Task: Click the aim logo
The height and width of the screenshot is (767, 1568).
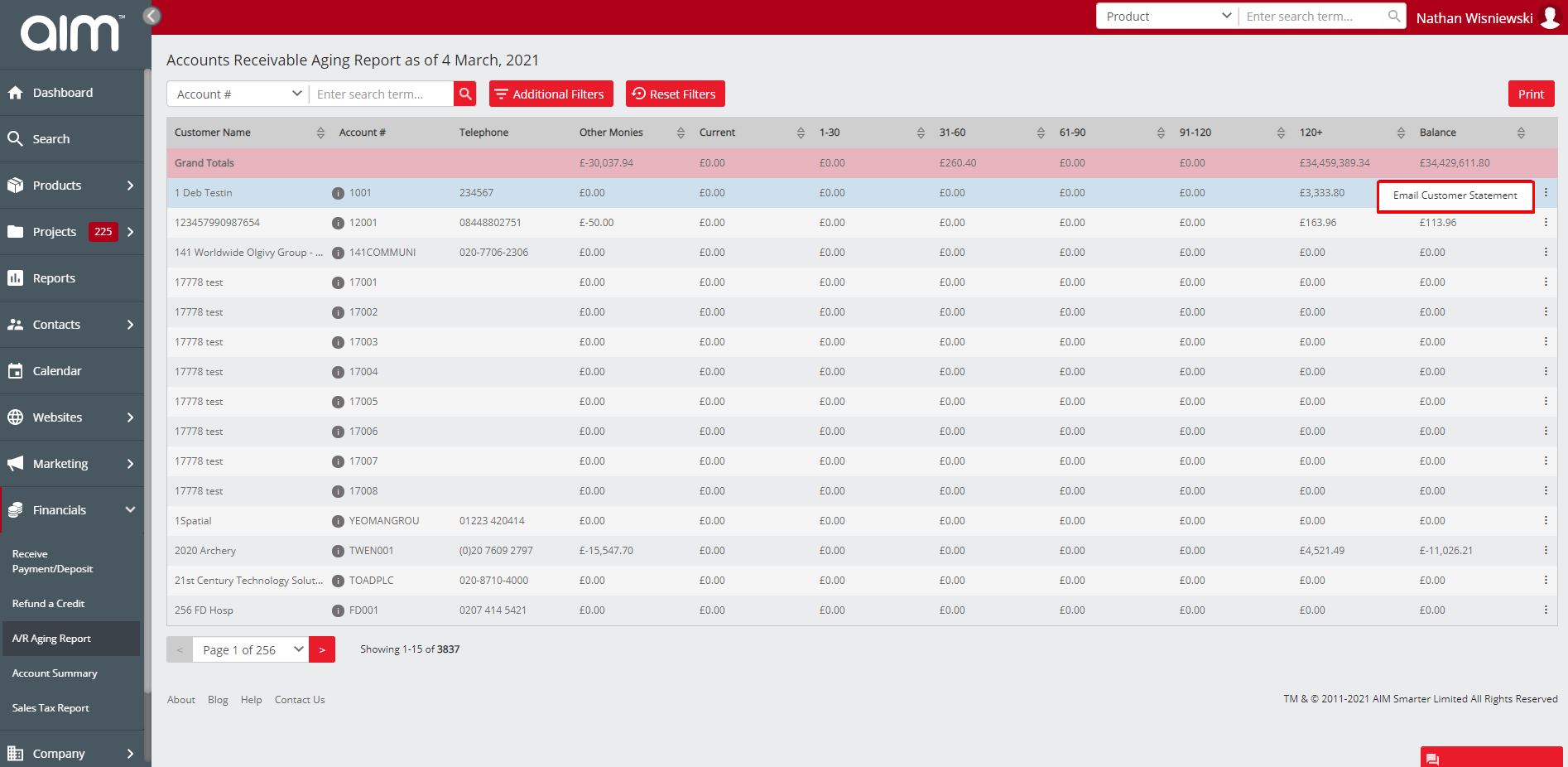Action: [x=73, y=33]
